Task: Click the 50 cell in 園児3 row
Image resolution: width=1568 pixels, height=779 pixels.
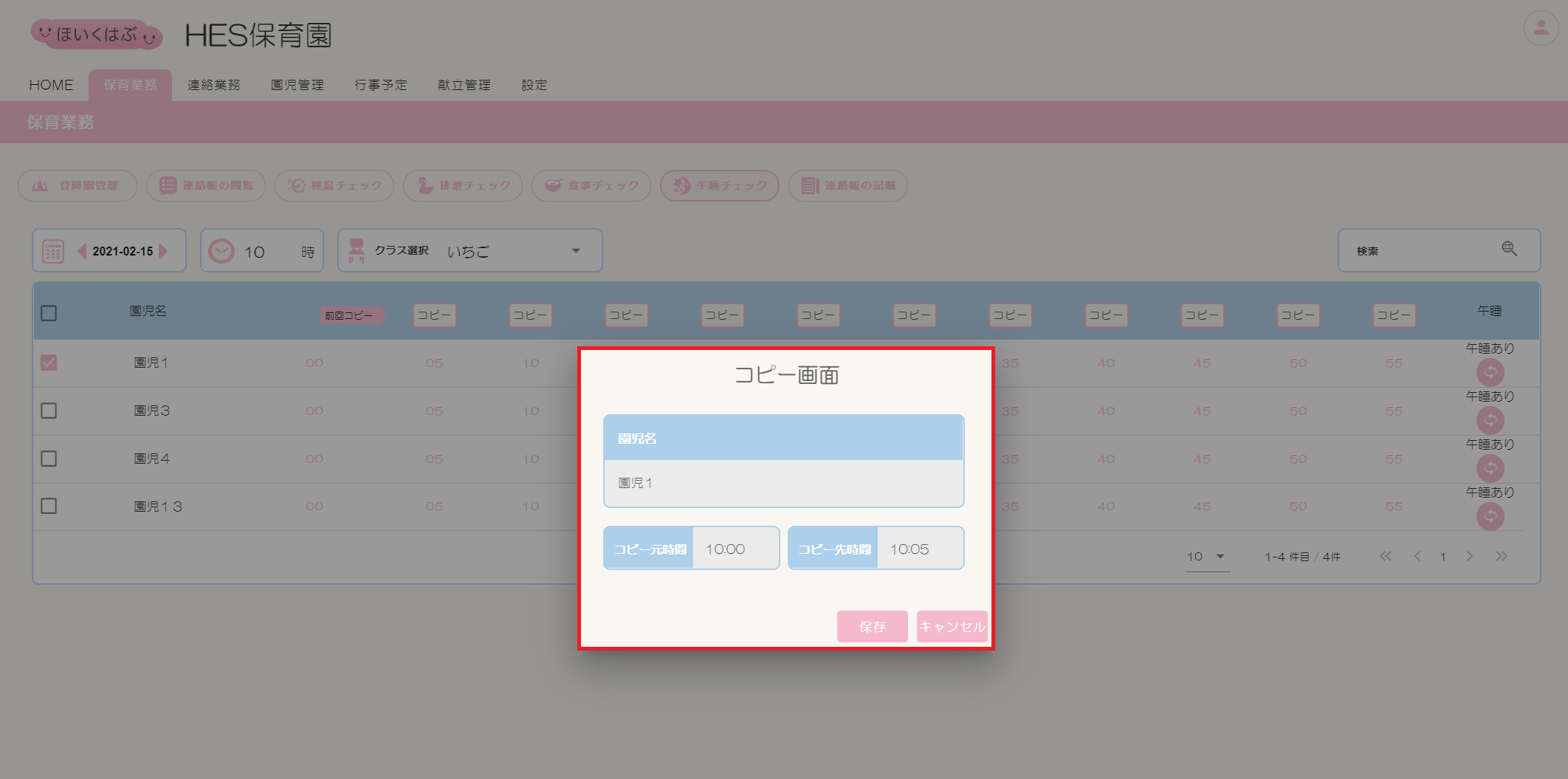Action: tap(1298, 411)
